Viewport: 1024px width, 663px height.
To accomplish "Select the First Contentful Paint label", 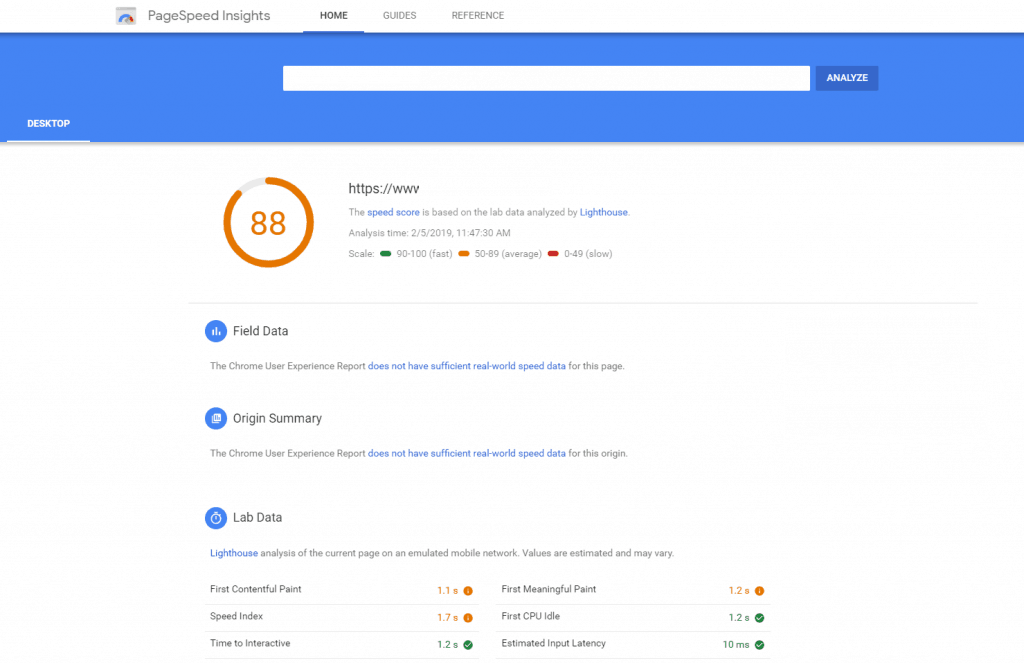I will click(255, 589).
